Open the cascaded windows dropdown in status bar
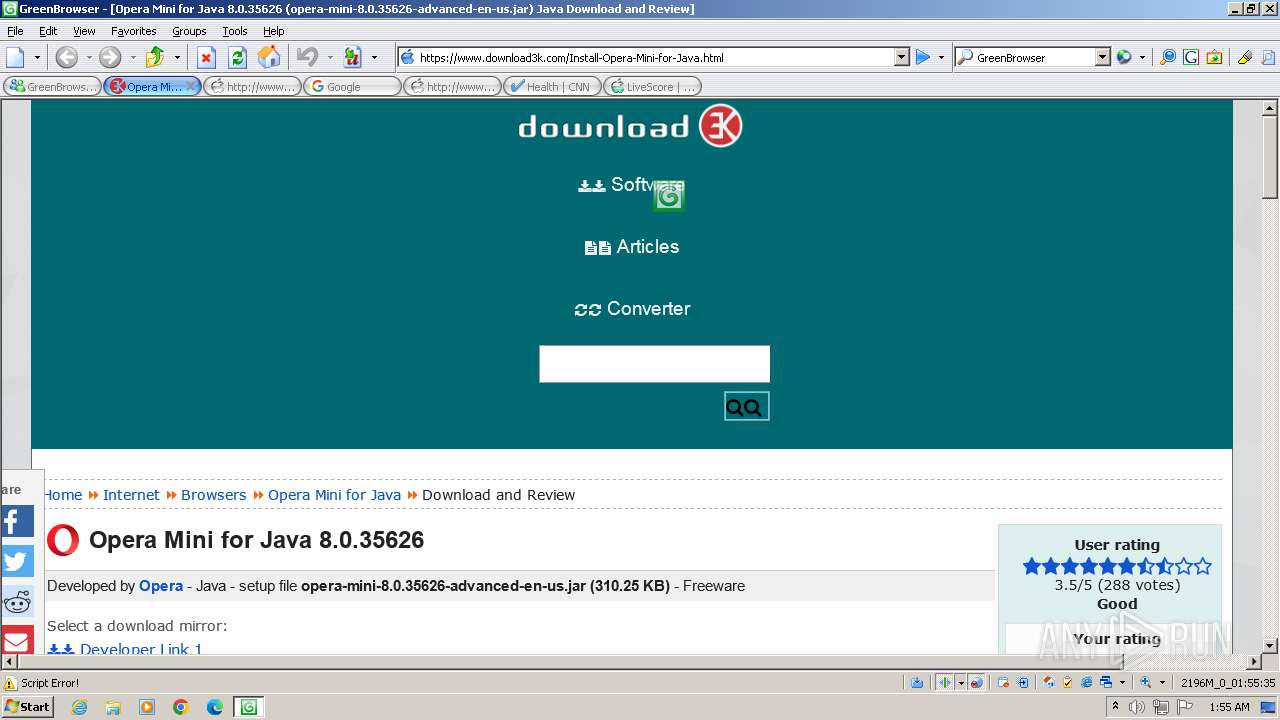The width and height of the screenshot is (1280, 720). tap(1122, 683)
